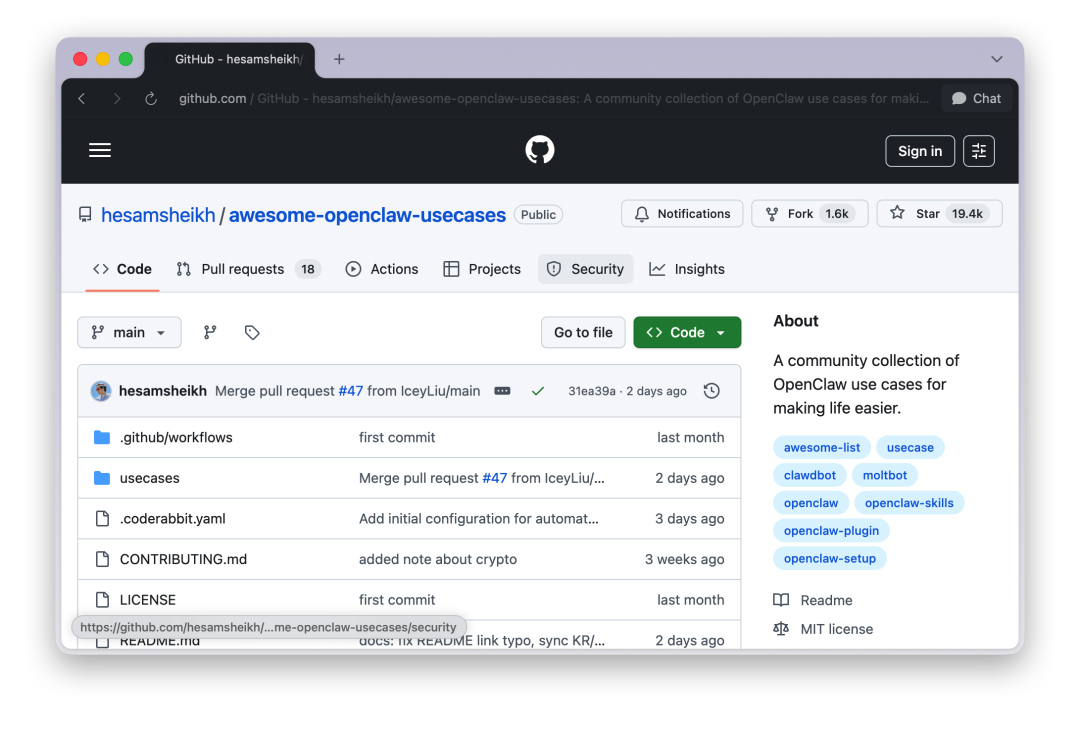This screenshot has height=729, width=1080.
Task: Reload the page with the refresh icon
Action: point(151,99)
